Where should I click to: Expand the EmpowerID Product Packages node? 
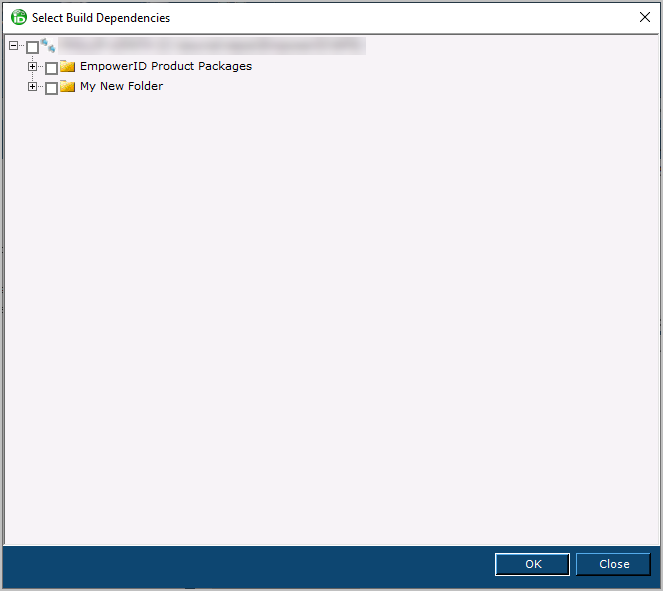[x=32, y=66]
